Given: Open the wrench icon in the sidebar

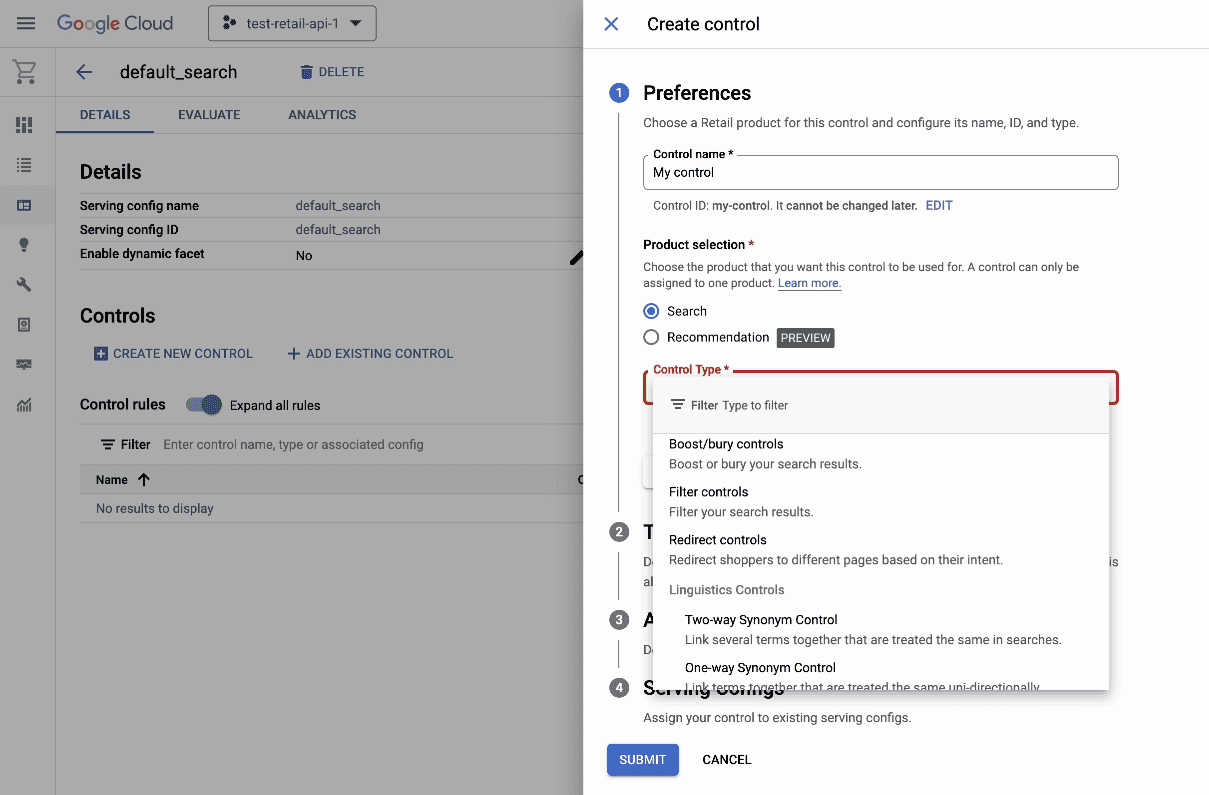Looking at the screenshot, I should 24,285.
